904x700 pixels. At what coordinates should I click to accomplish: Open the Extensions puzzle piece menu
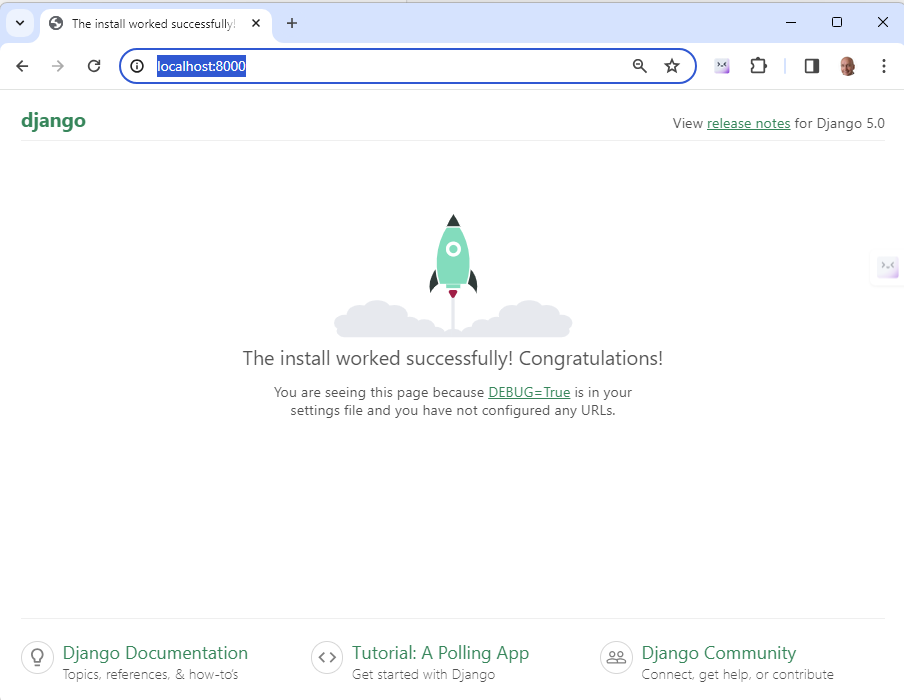click(x=758, y=66)
